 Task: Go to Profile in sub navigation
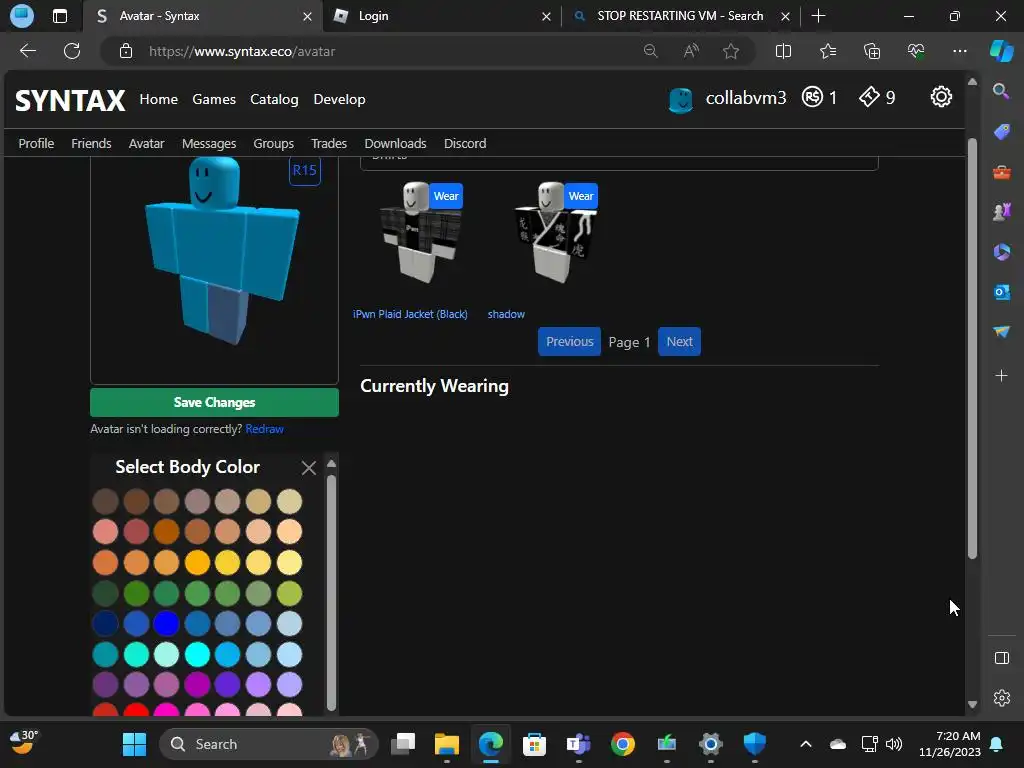point(36,143)
